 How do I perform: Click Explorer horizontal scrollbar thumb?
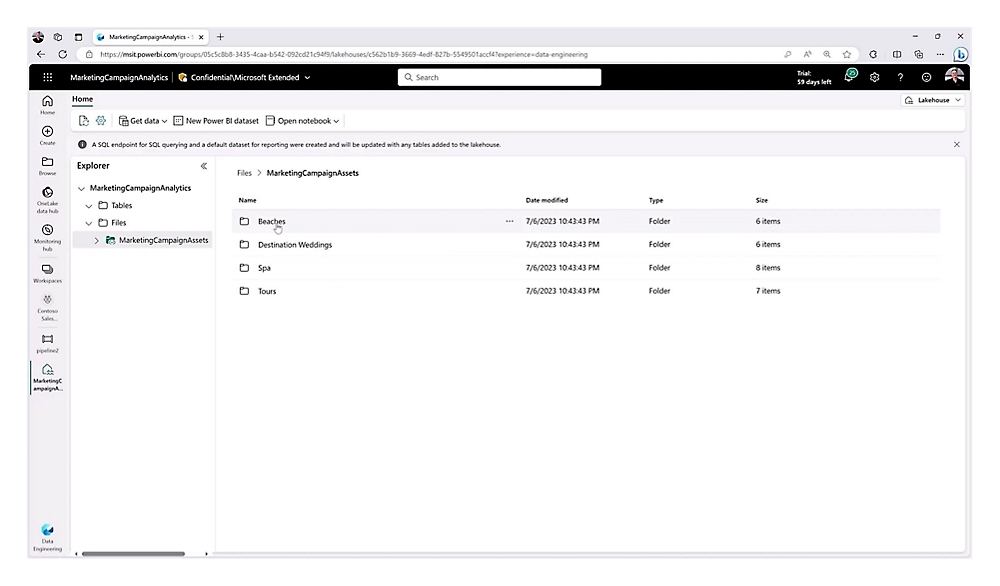(133, 553)
